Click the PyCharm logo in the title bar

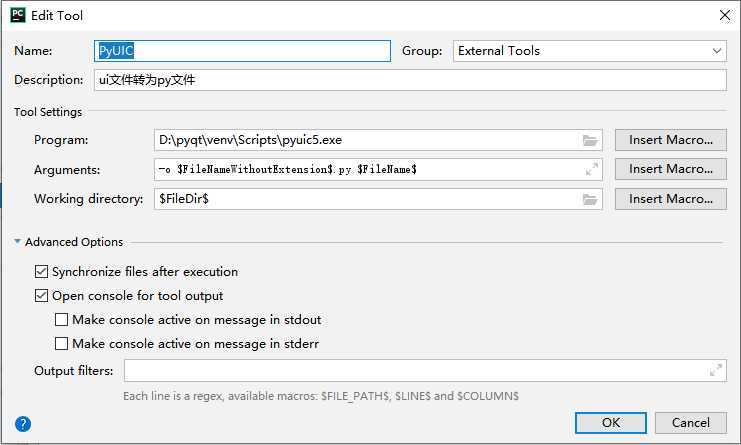click(18, 15)
